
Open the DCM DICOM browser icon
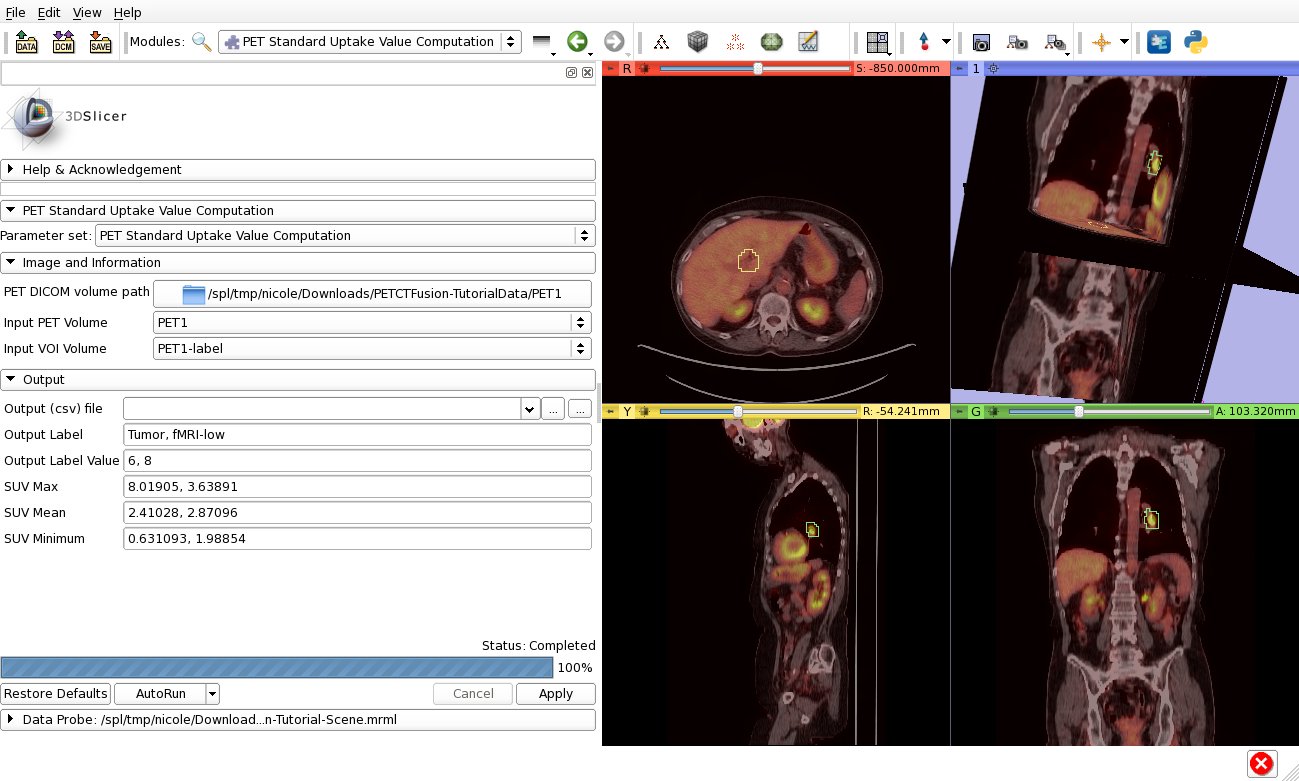(x=63, y=42)
